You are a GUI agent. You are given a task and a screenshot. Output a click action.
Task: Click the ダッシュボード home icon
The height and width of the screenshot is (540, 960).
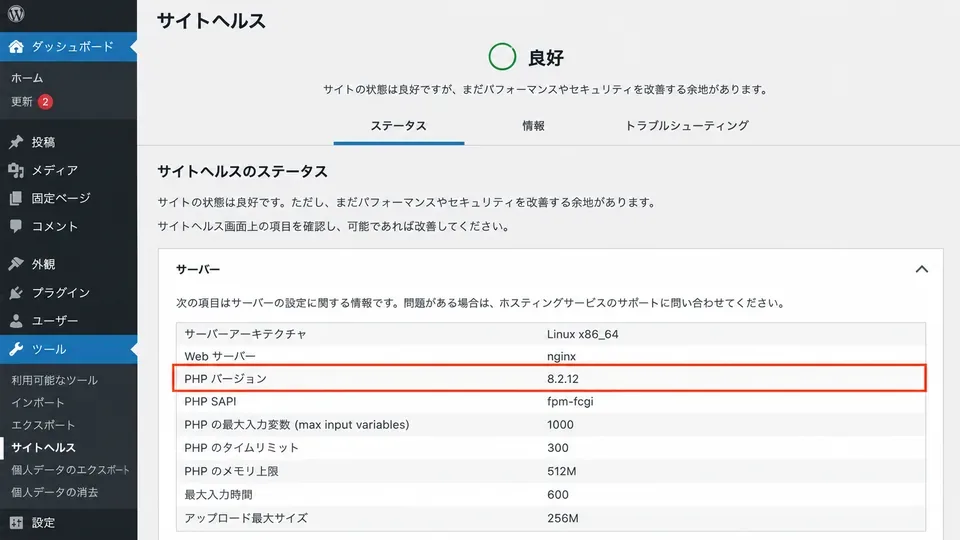(x=16, y=47)
